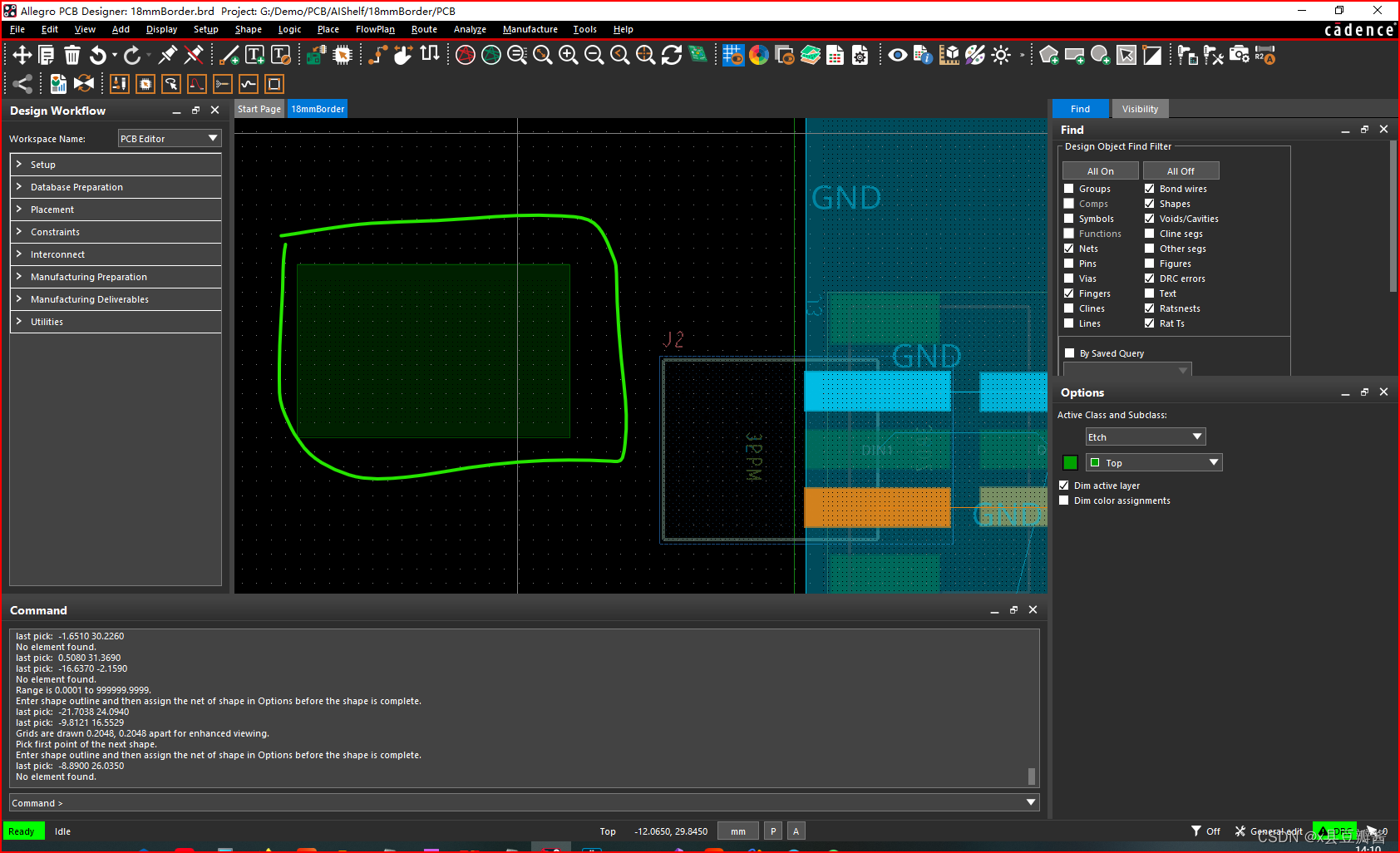Screen dimensions: 1400x853
Task: Click the mm units button
Action: (738, 831)
